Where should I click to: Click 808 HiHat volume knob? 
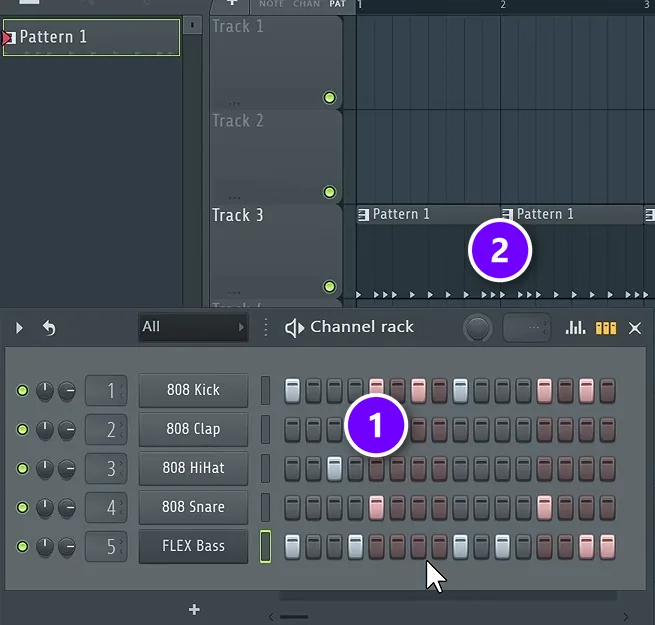coord(66,468)
